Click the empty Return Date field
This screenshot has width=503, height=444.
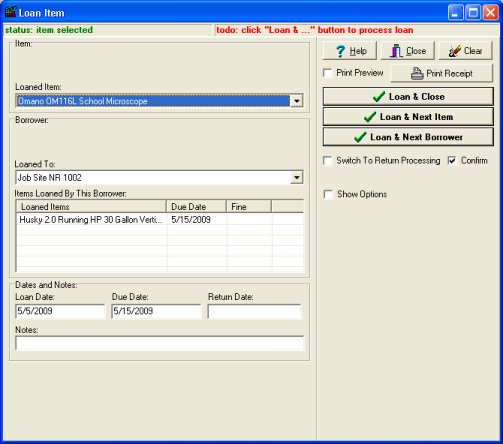[x=255, y=312]
